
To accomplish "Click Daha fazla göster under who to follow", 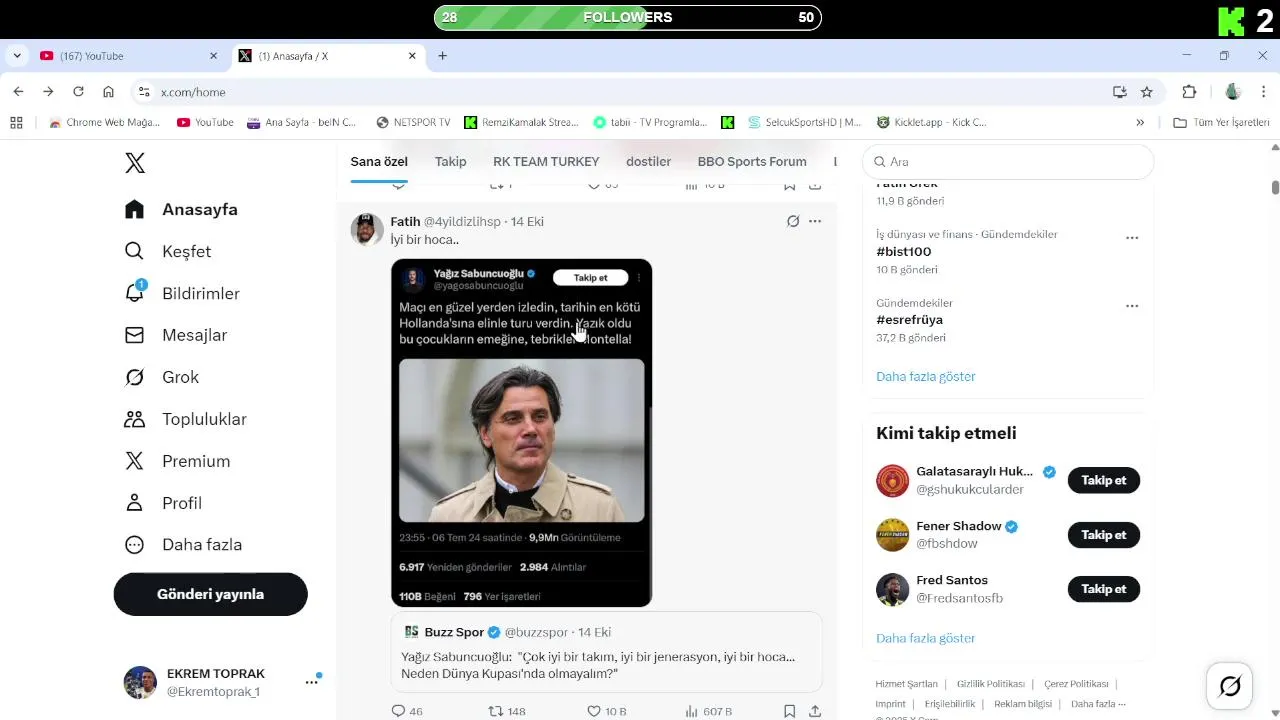I will [926, 638].
